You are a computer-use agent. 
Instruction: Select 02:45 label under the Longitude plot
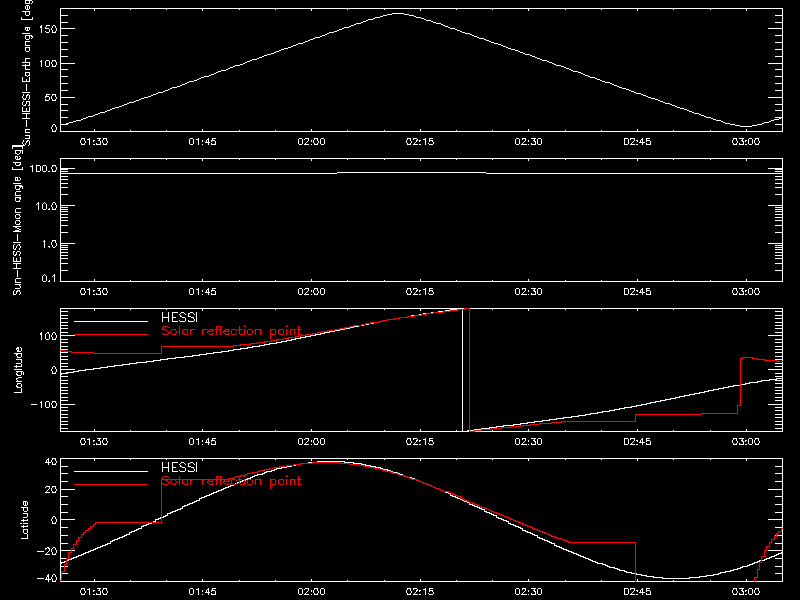(637, 441)
